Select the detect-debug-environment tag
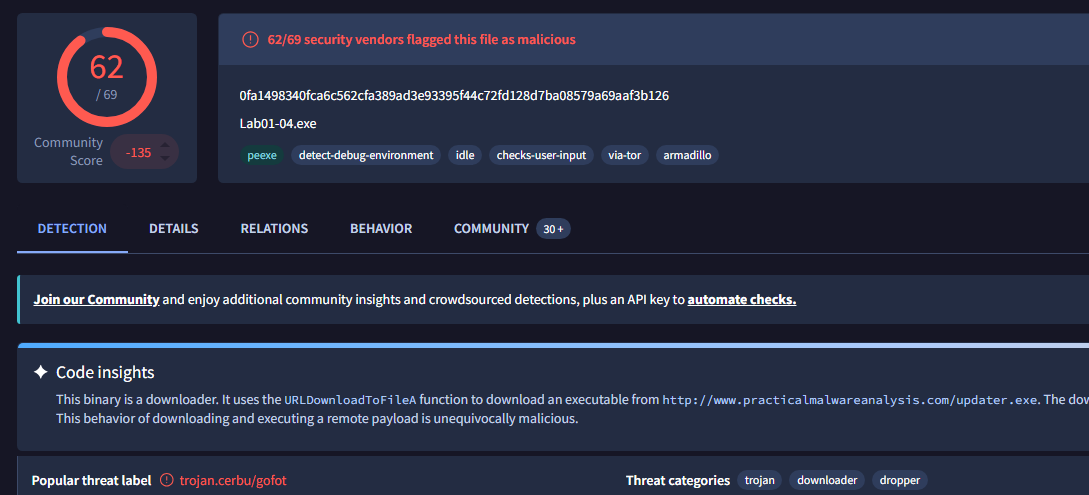Image resolution: width=1089 pixels, height=495 pixels. point(366,155)
